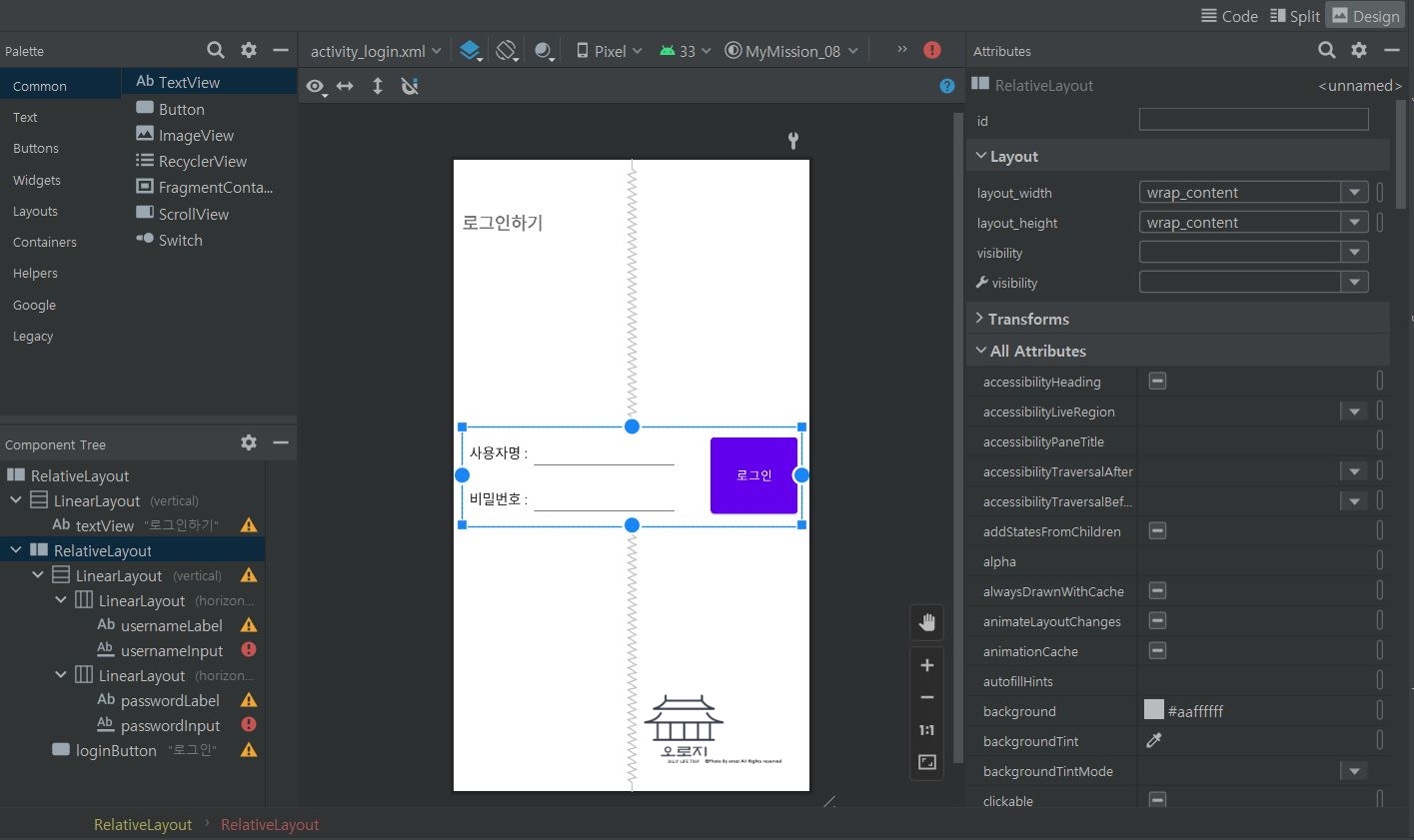1414x840 pixels.
Task: Toggle addStatesFromChildren checkbox
Action: point(1157,530)
